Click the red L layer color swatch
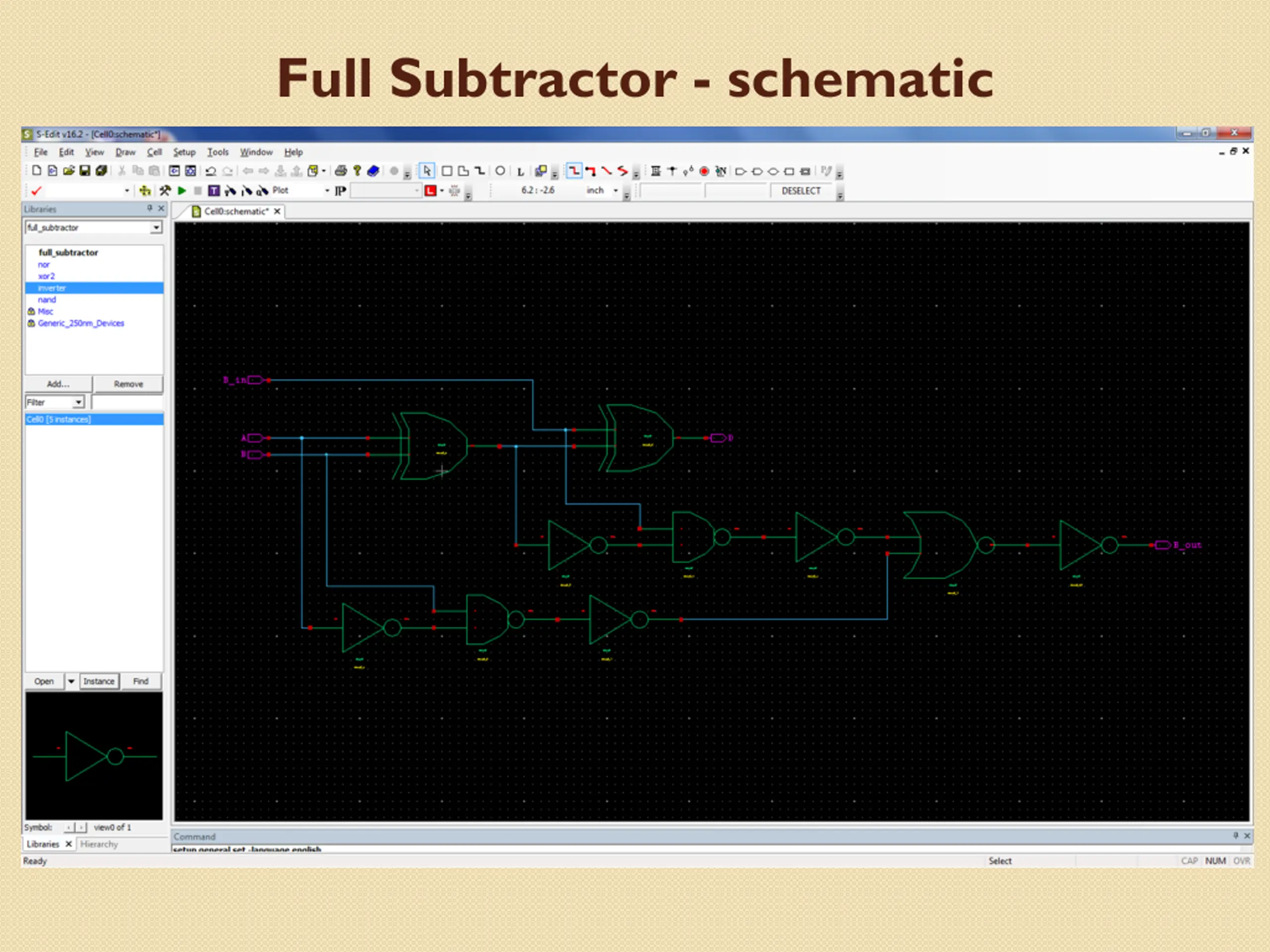 [x=430, y=190]
